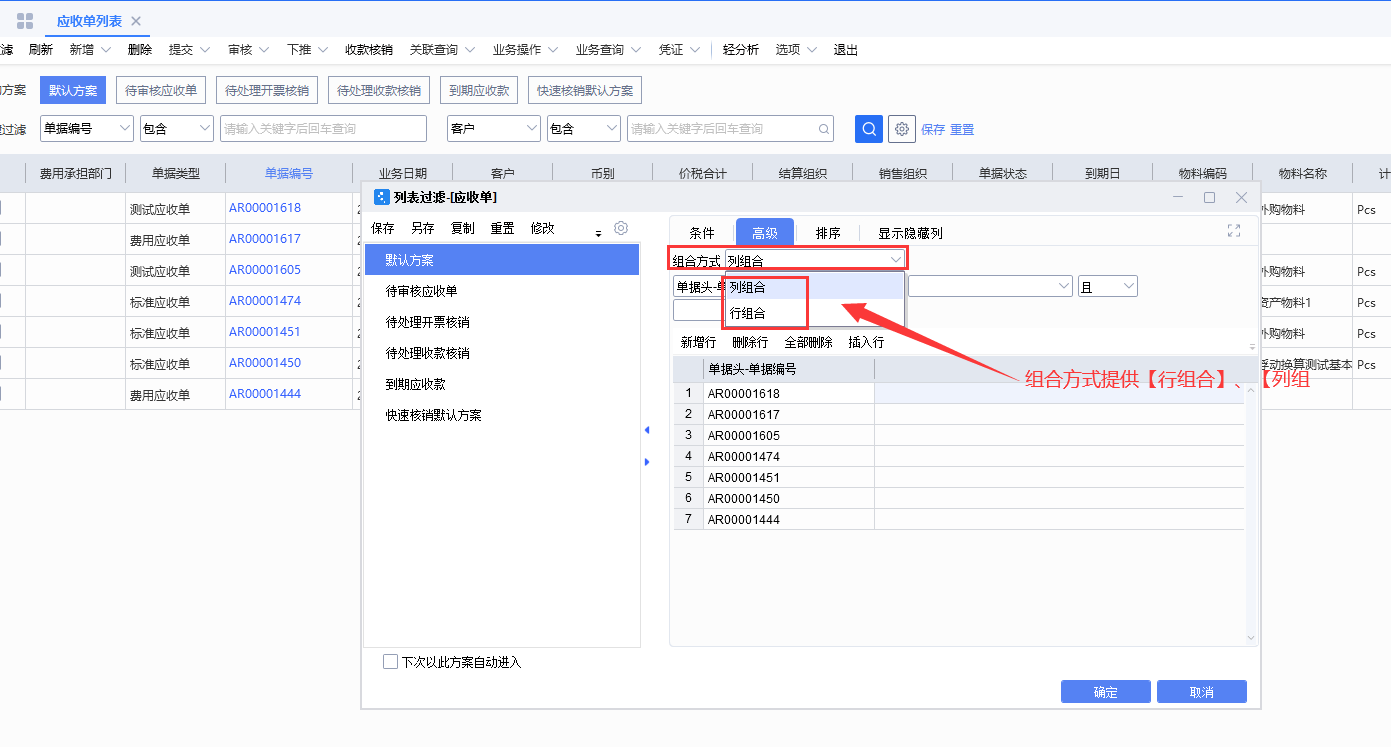Click 另存 in the dialog toolbar
1391x747 pixels.
[x=423, y=228]
